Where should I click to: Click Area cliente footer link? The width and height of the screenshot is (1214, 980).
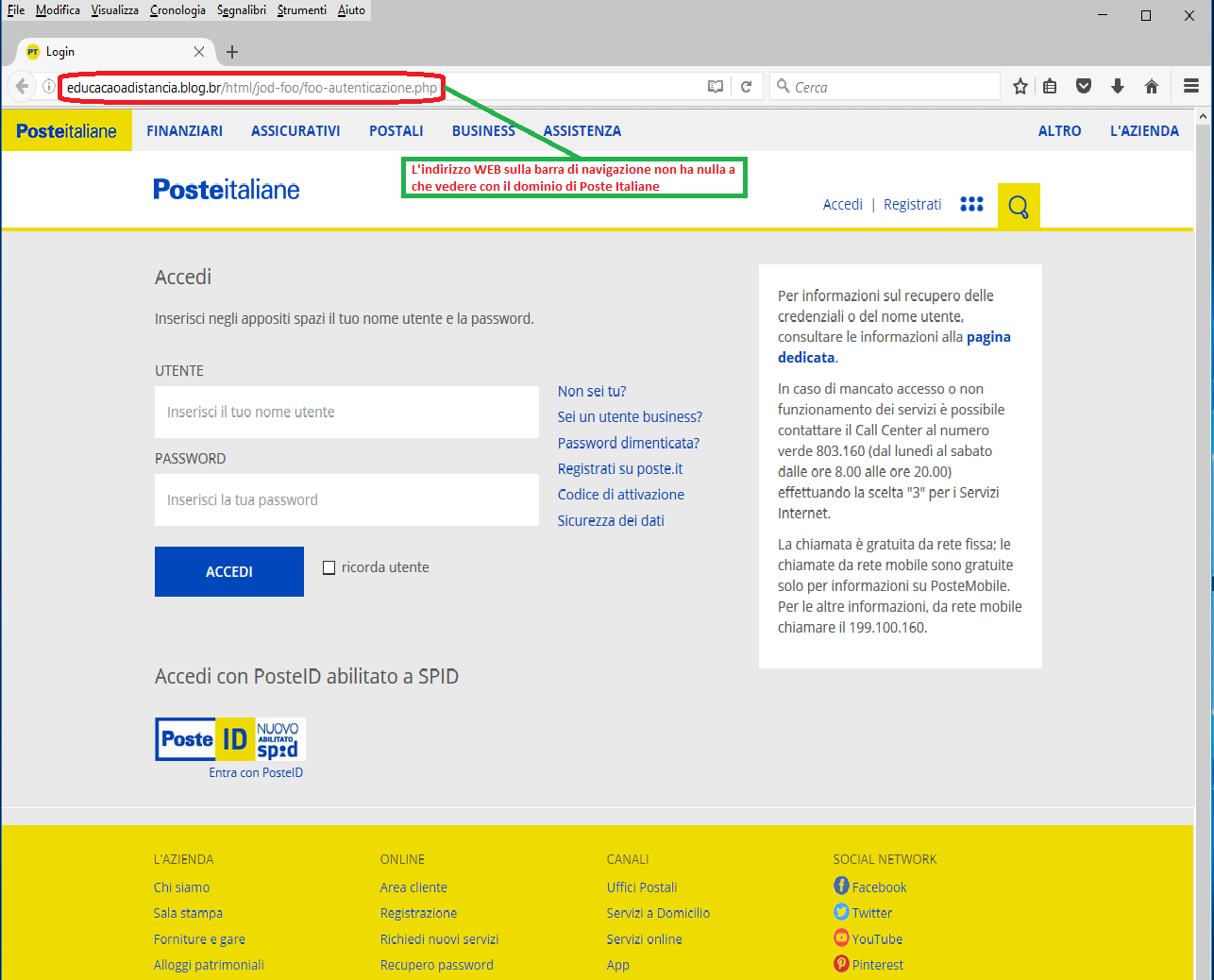coord(413,887)
